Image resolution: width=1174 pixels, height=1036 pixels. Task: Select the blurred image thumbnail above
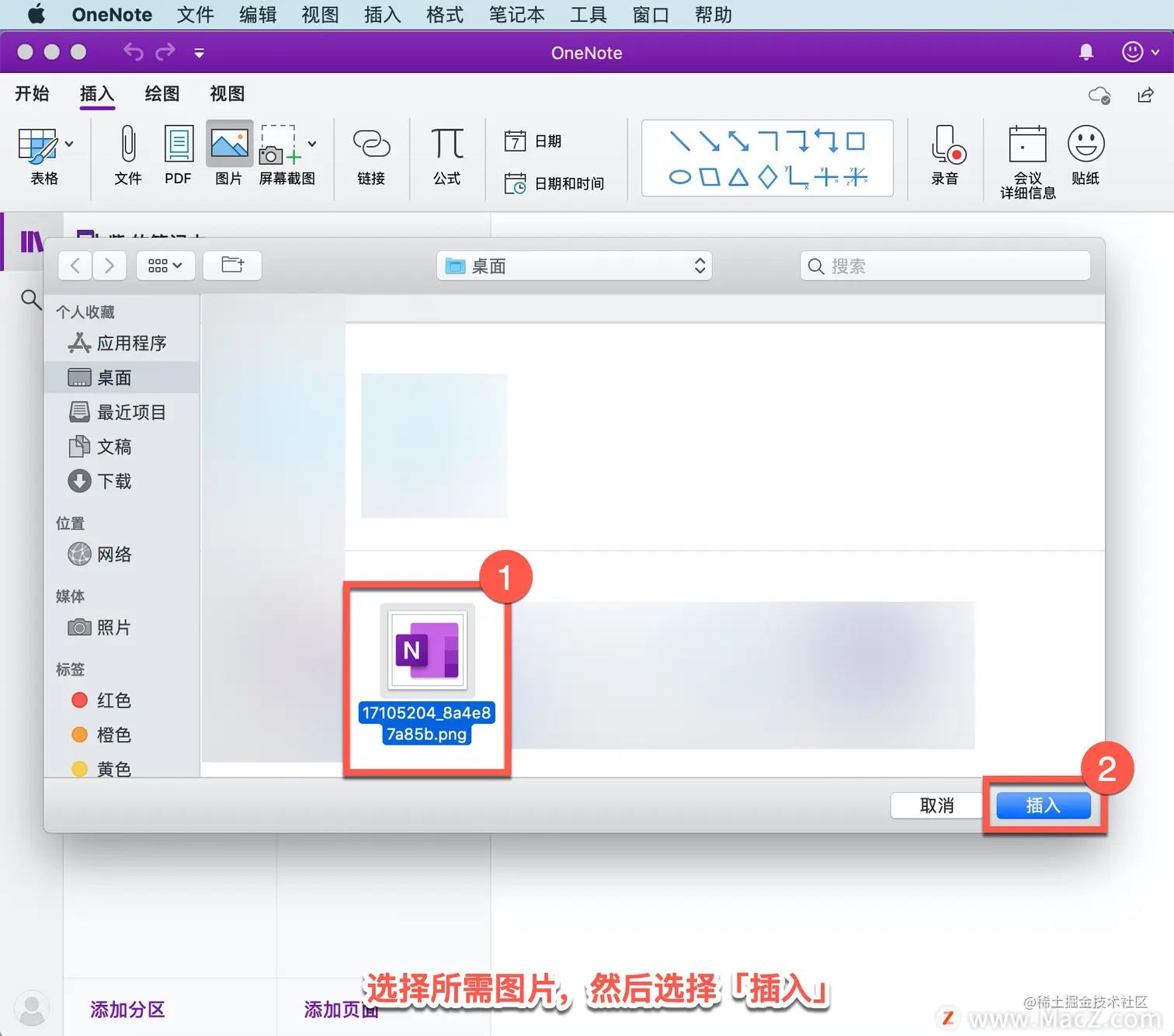click(x=434, y=446)
